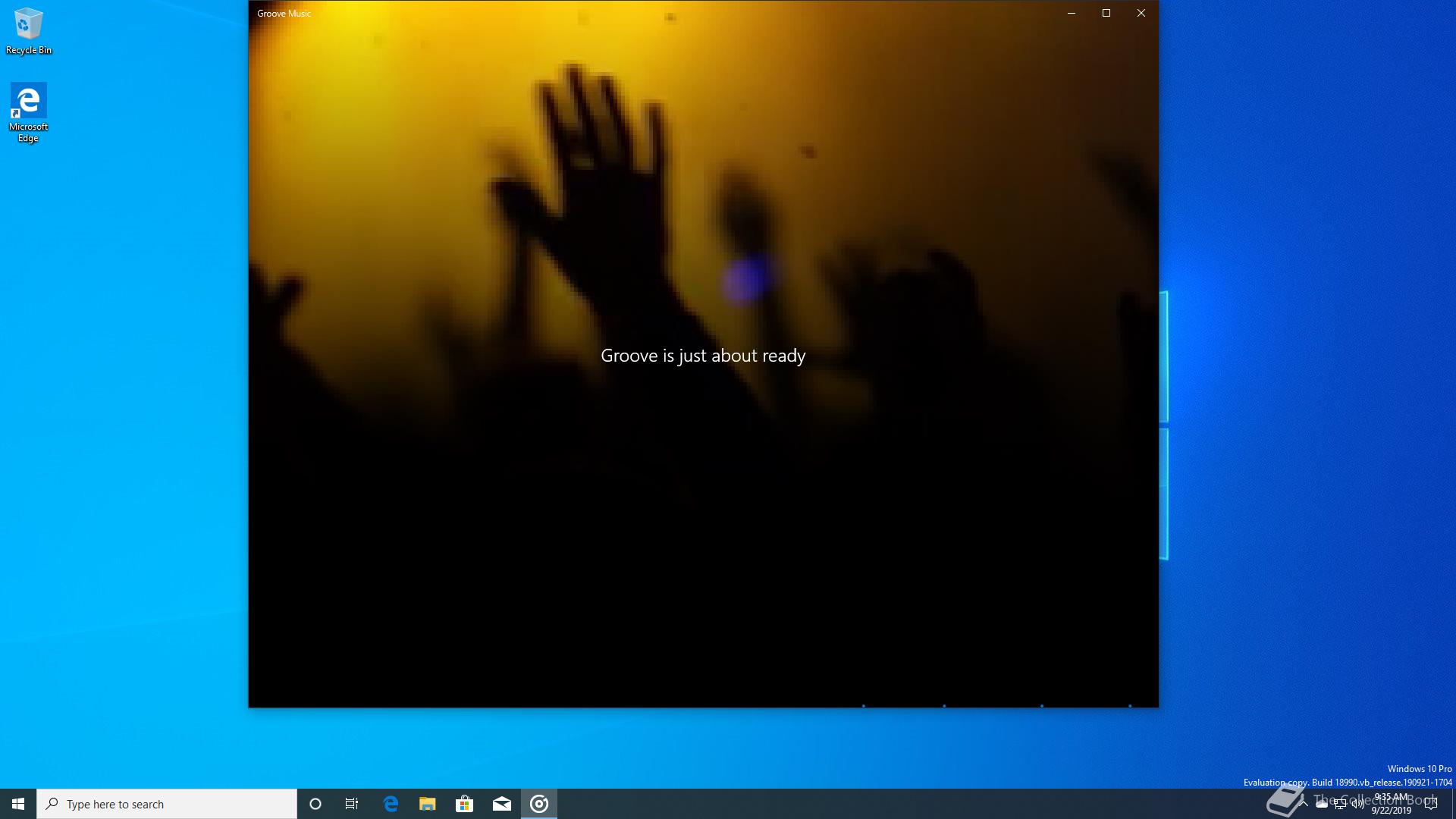Viewport: 1456px width, 819px height.
Task: Open the Action Center notifications icon
Action: pos(1431,804)
